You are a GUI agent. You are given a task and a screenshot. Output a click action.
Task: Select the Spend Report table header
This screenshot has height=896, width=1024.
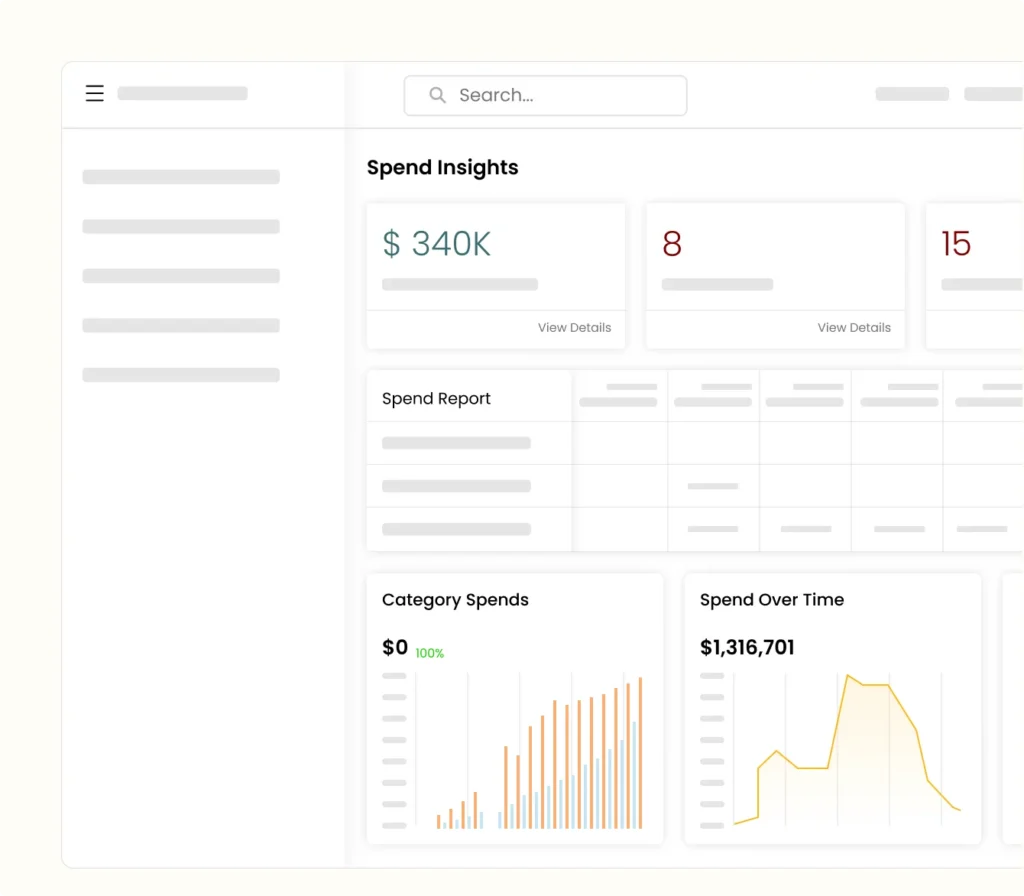click(x=436, y=398)
